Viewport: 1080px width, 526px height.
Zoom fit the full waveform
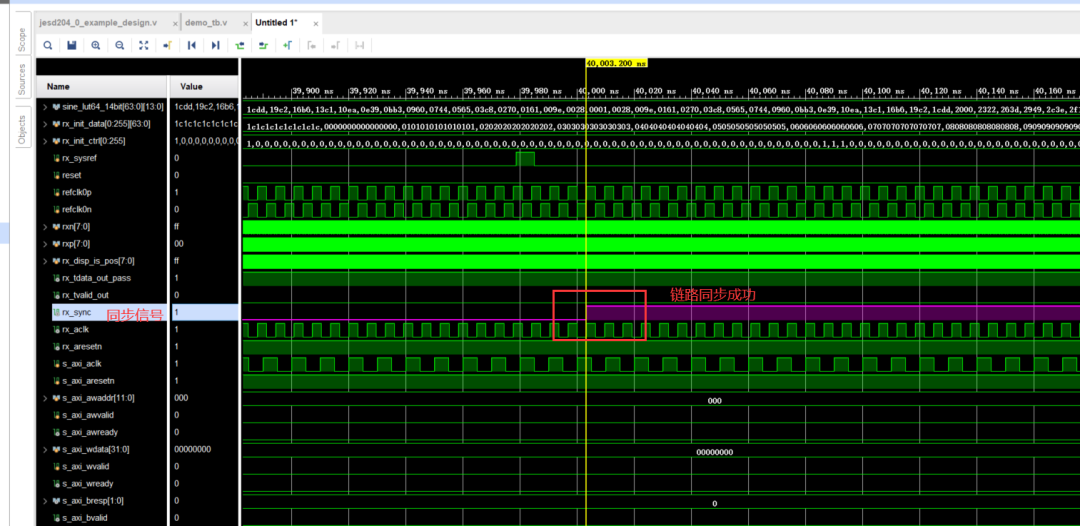pyautogui.click(x=144, y=45)
